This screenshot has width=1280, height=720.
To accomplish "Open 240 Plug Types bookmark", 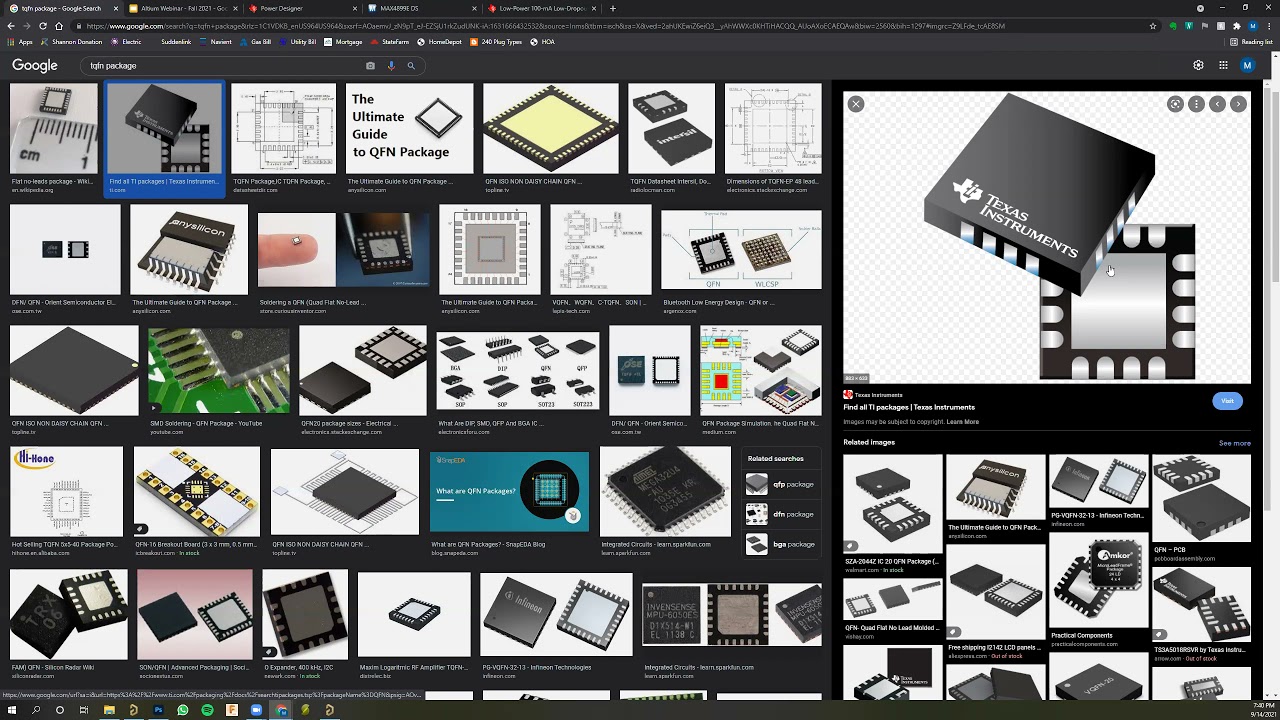I will (x=496, y=42).
